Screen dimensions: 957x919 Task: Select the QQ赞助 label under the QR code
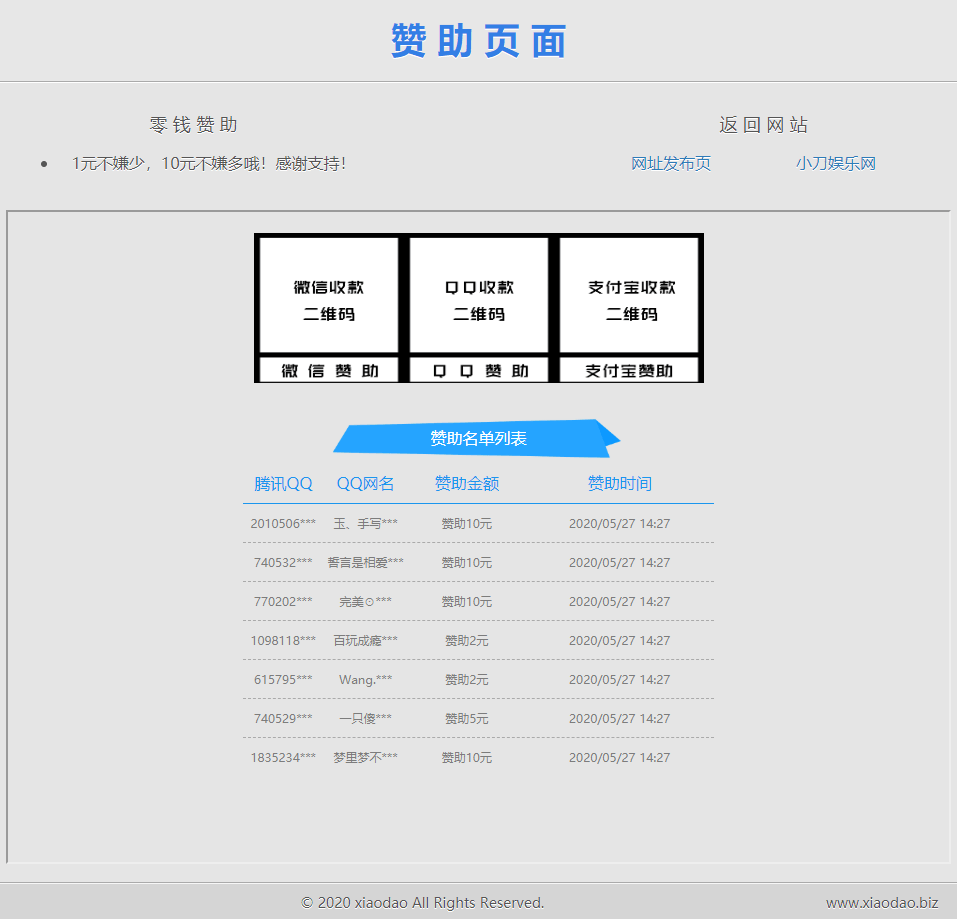click(x=479, y=371)
